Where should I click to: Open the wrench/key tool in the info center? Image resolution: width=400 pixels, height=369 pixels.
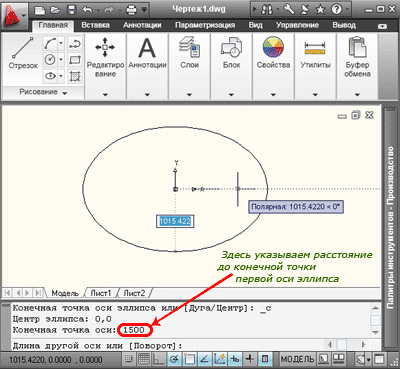point(288,9)
